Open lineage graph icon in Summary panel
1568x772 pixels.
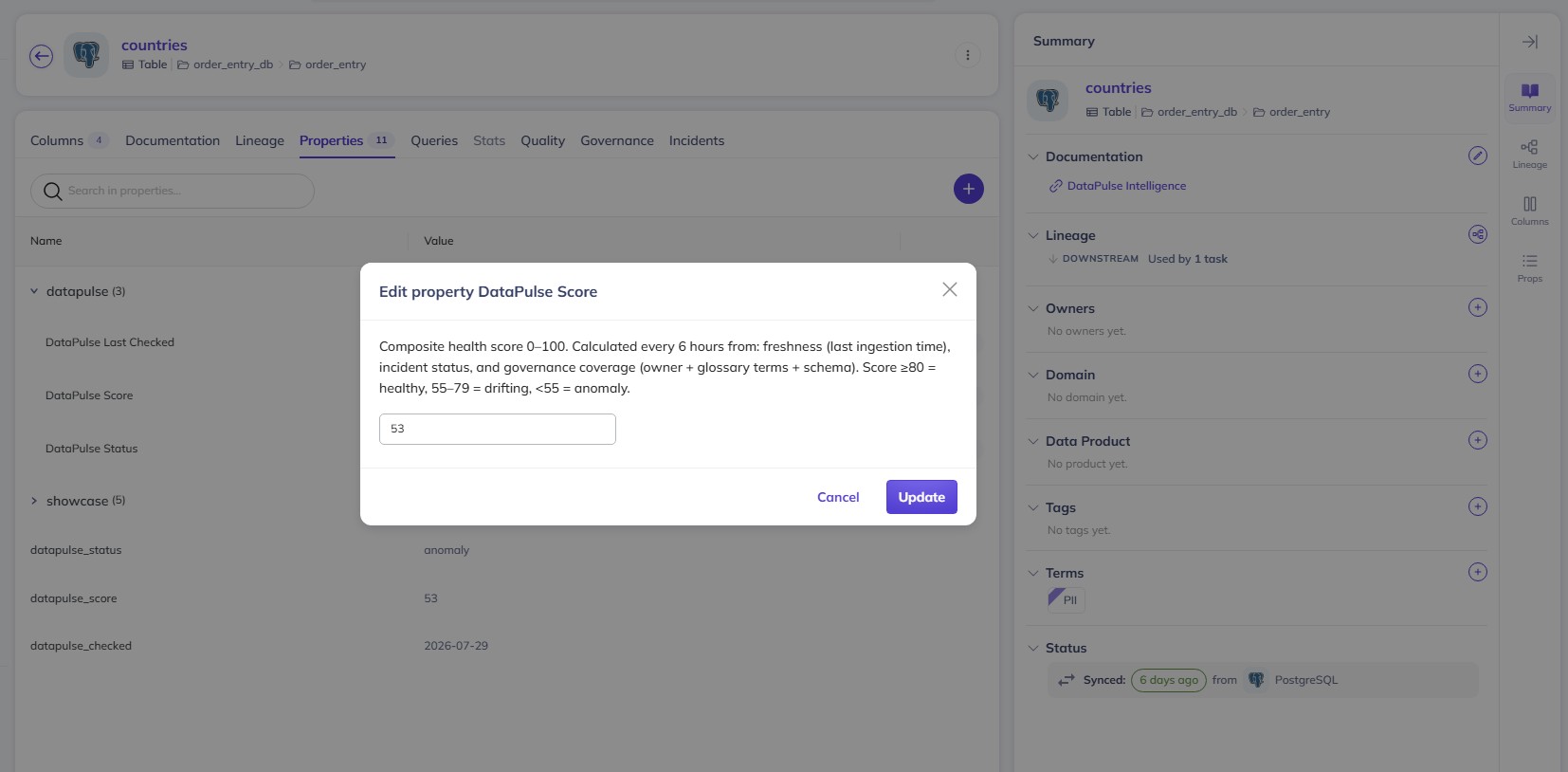pyautogui.click(x=1477, y=234)
